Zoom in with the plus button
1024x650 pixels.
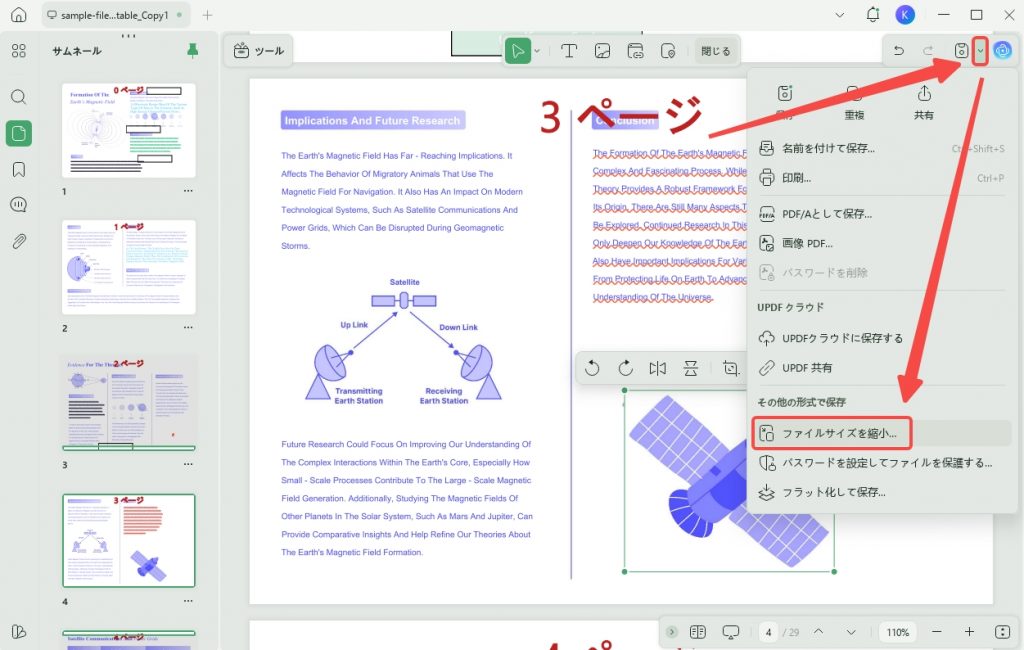[969, 632]
